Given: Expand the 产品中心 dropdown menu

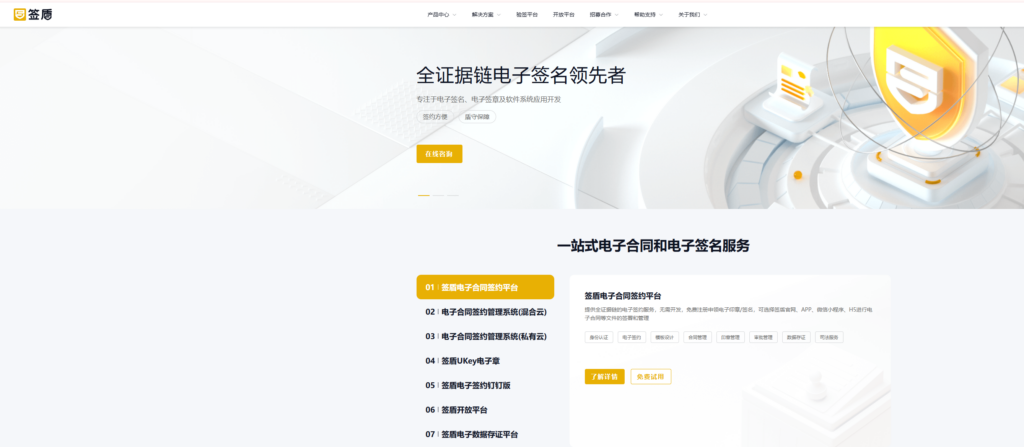Looking at the screenshot, I should click(441, 15).
